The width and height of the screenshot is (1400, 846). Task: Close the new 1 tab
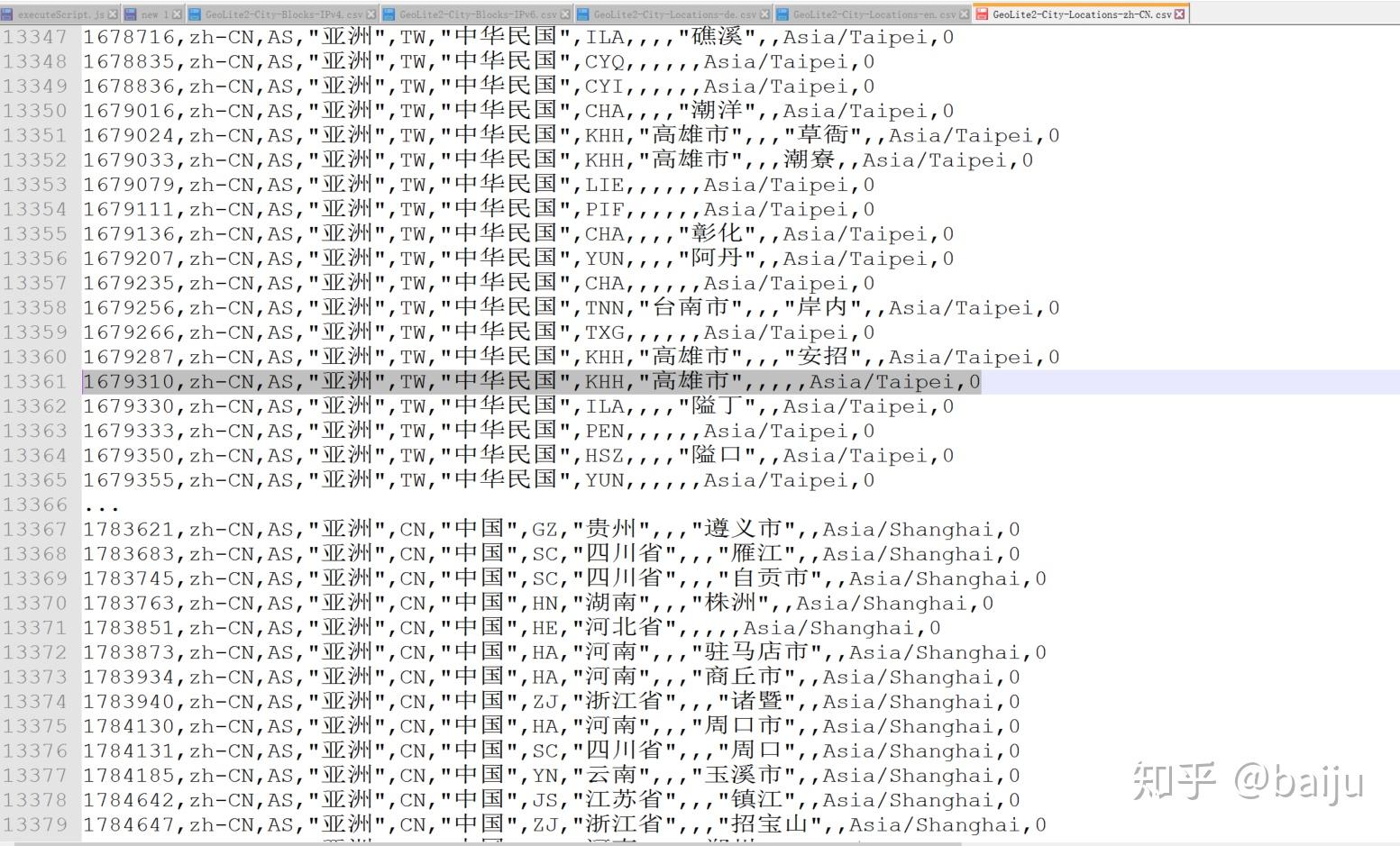(x=178, y=14)
